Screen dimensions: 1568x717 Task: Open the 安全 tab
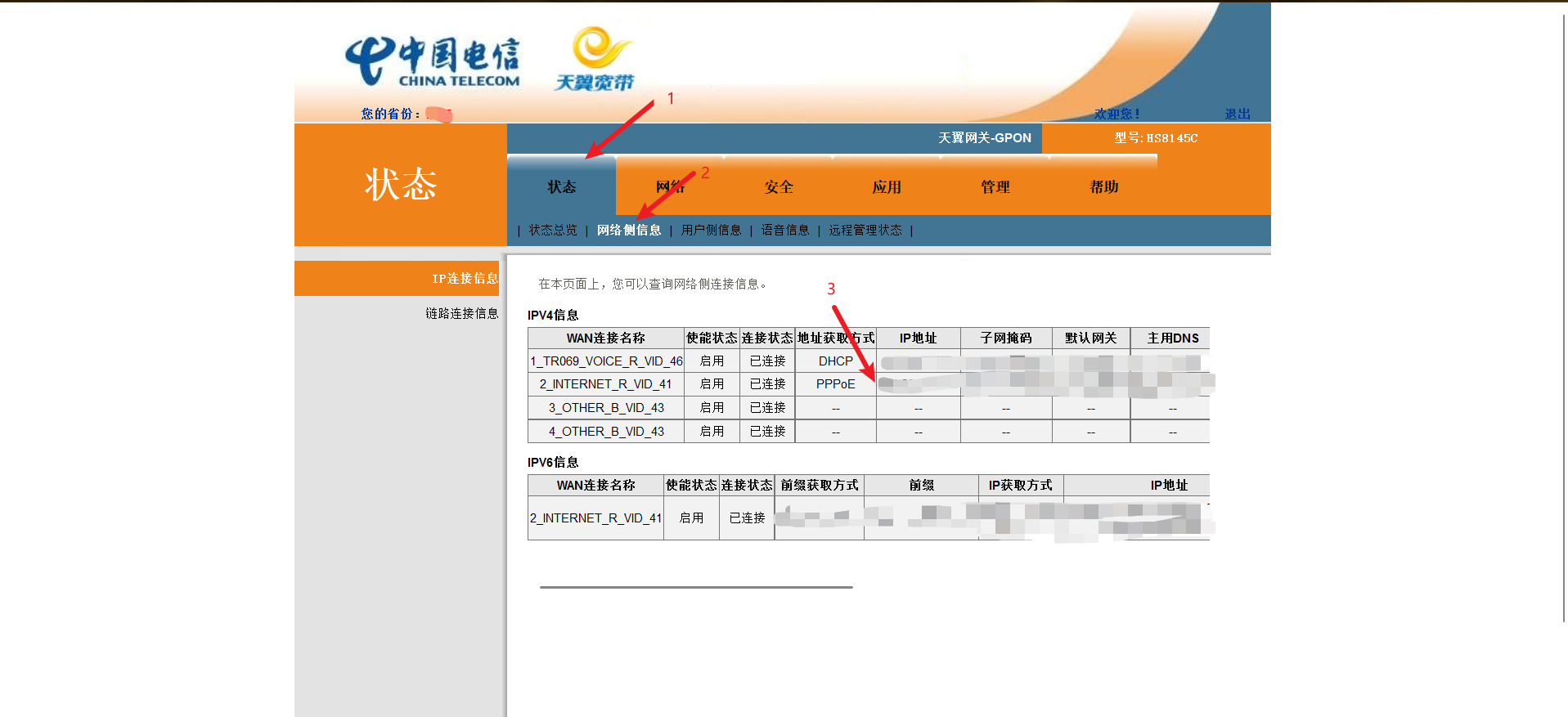click(779, 187)
